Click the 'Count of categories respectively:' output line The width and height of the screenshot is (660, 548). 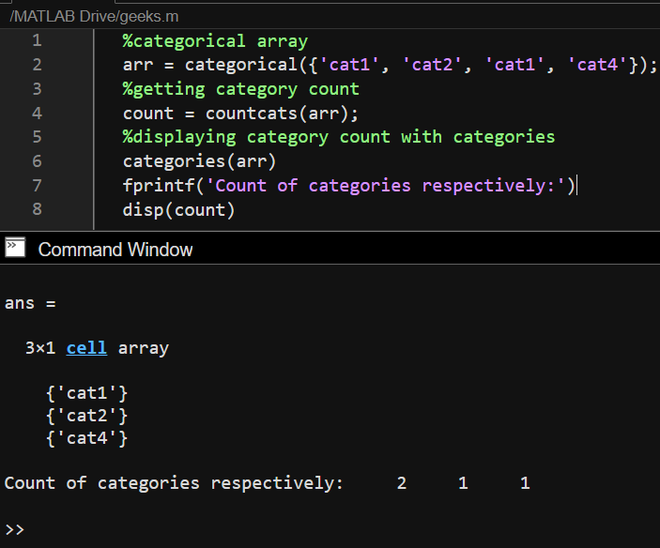[x=173, y=483]
